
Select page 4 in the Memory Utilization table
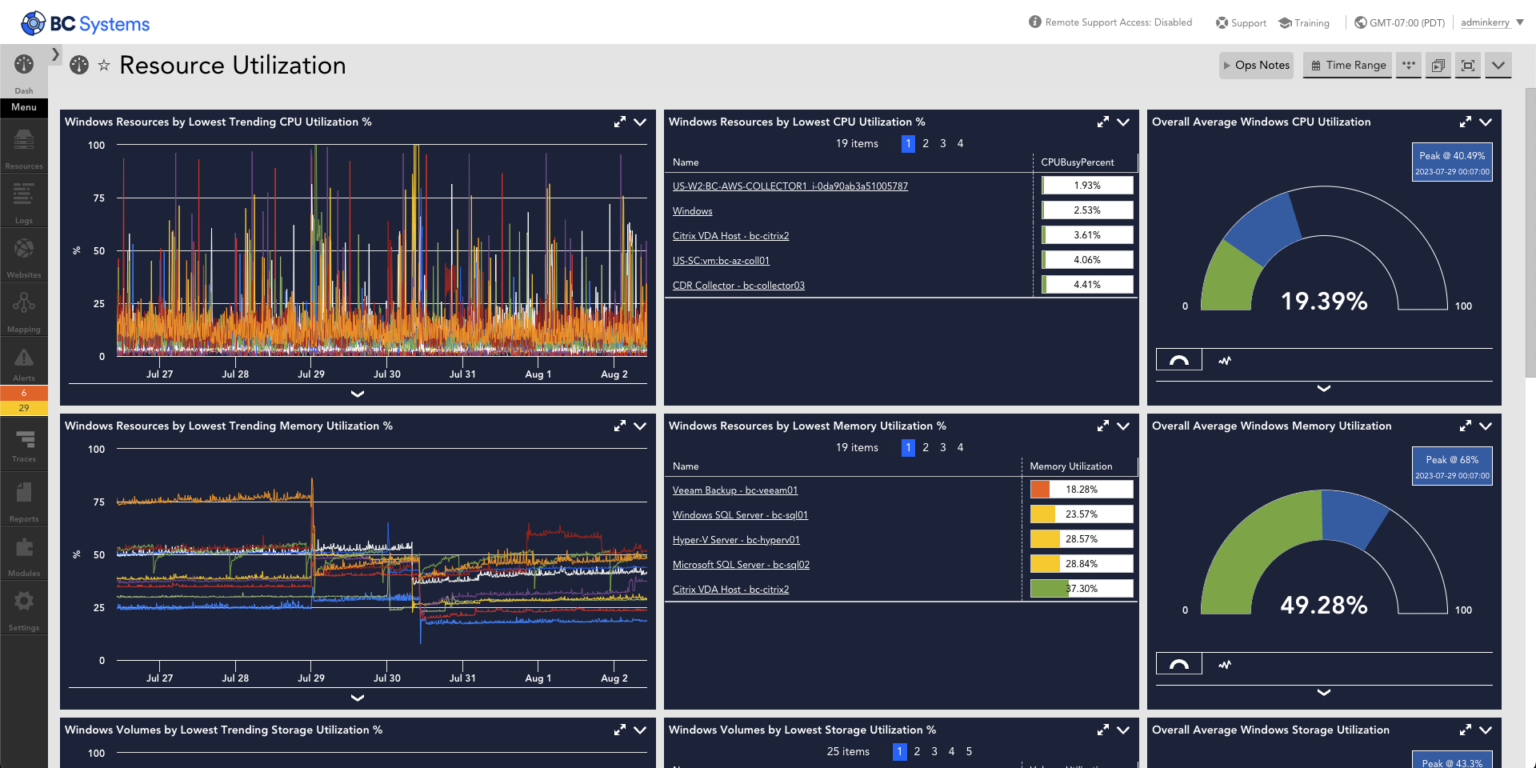click(960, 448)
